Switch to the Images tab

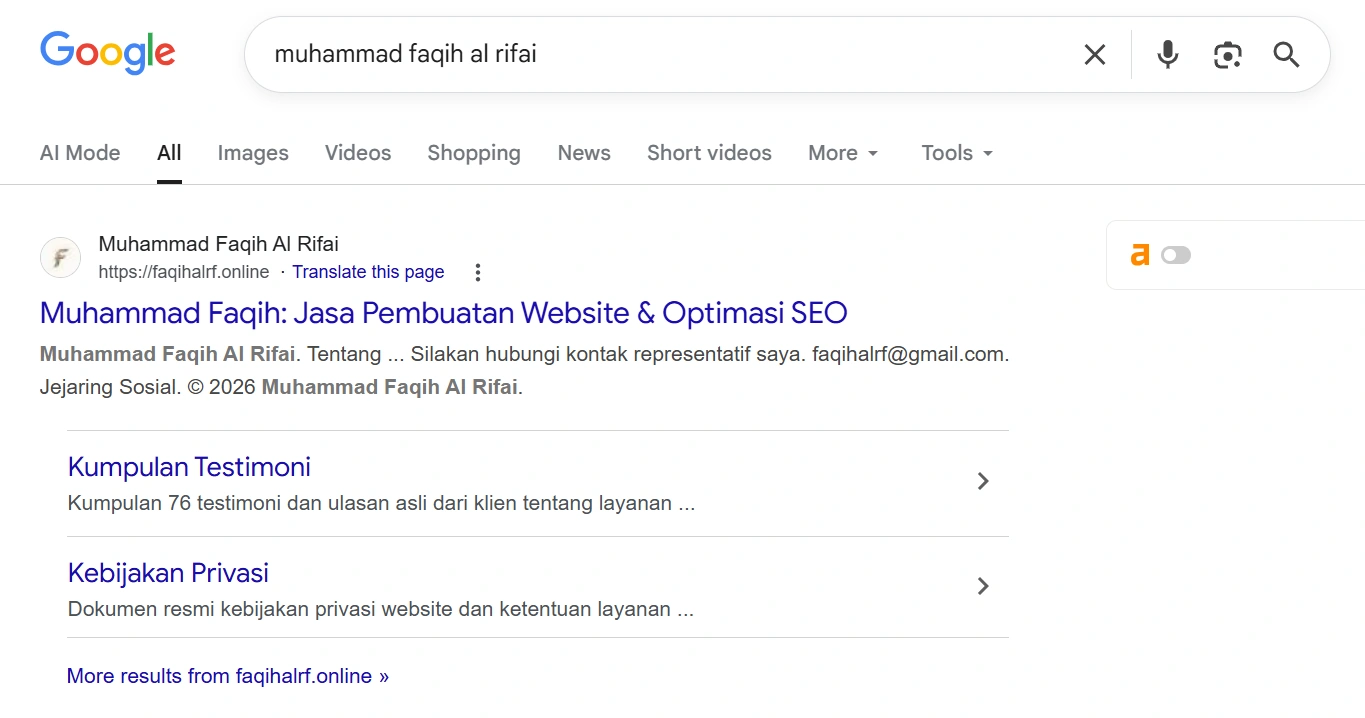[x=252, y=153]
